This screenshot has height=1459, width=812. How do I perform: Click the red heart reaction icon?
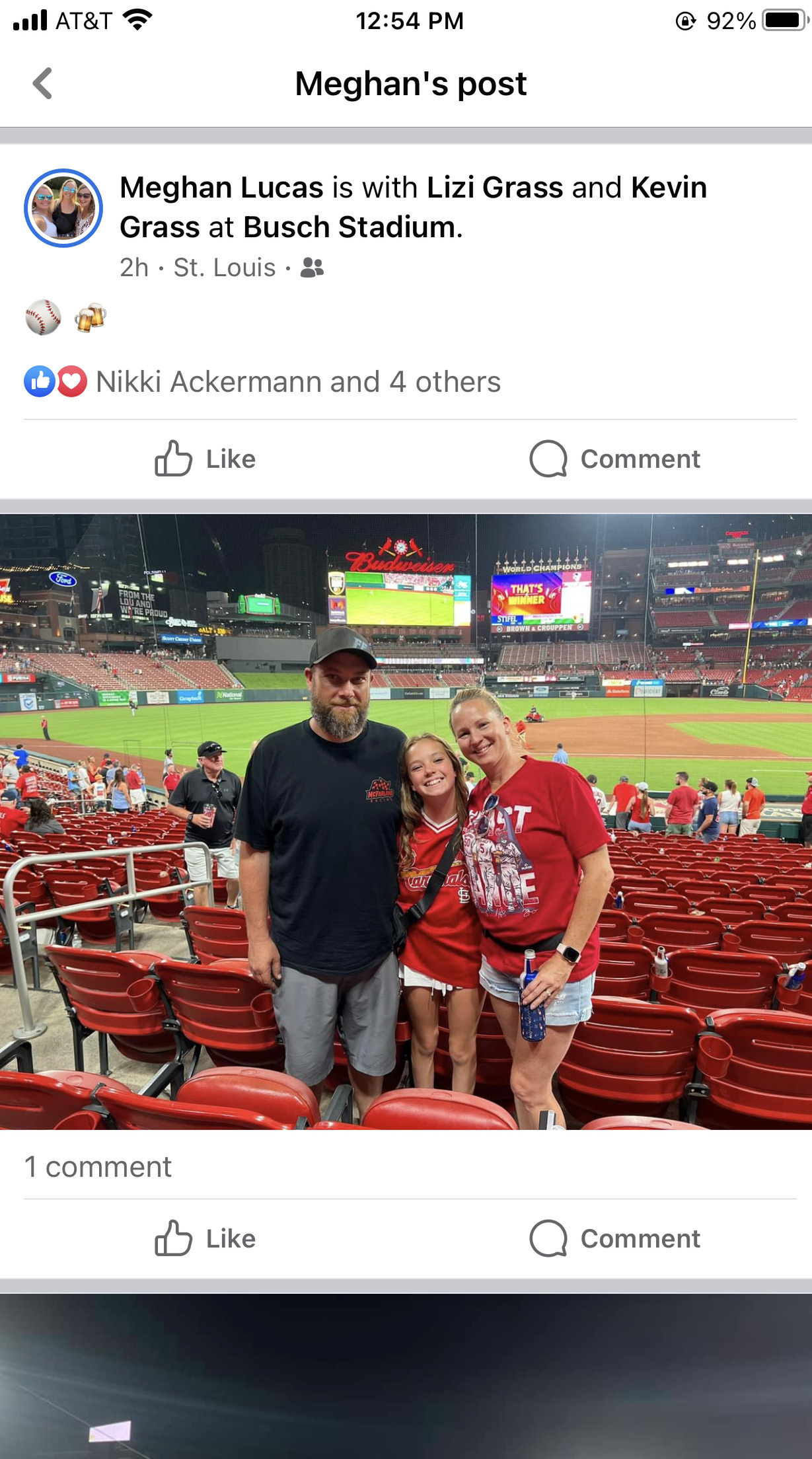72,381
